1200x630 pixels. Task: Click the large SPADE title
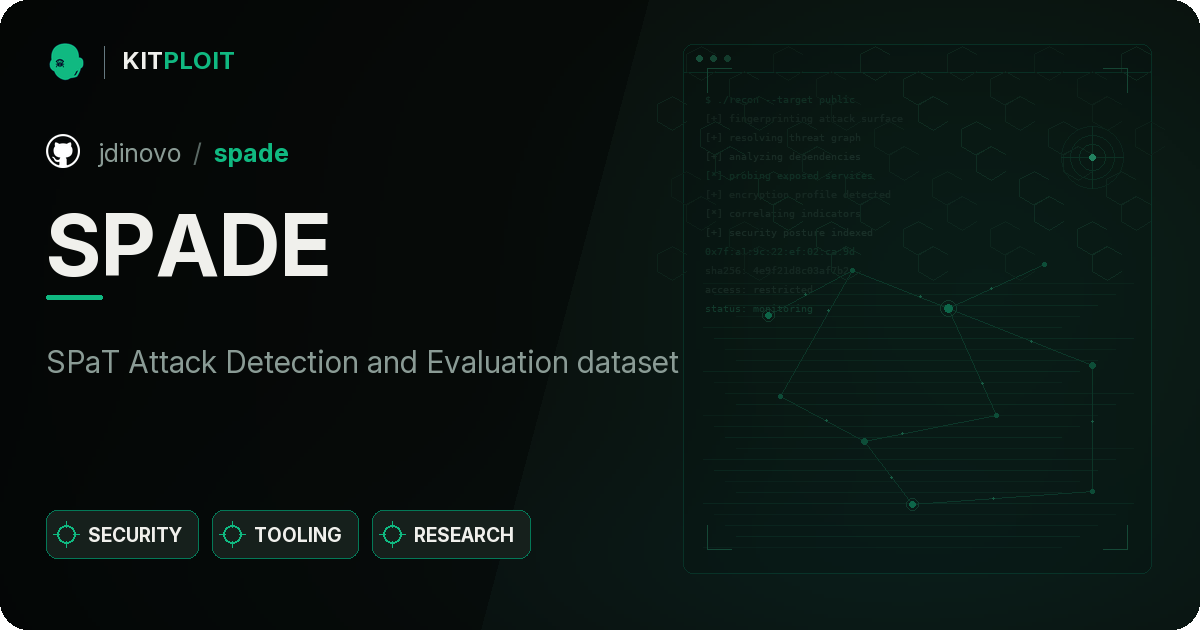coord(188,245)
